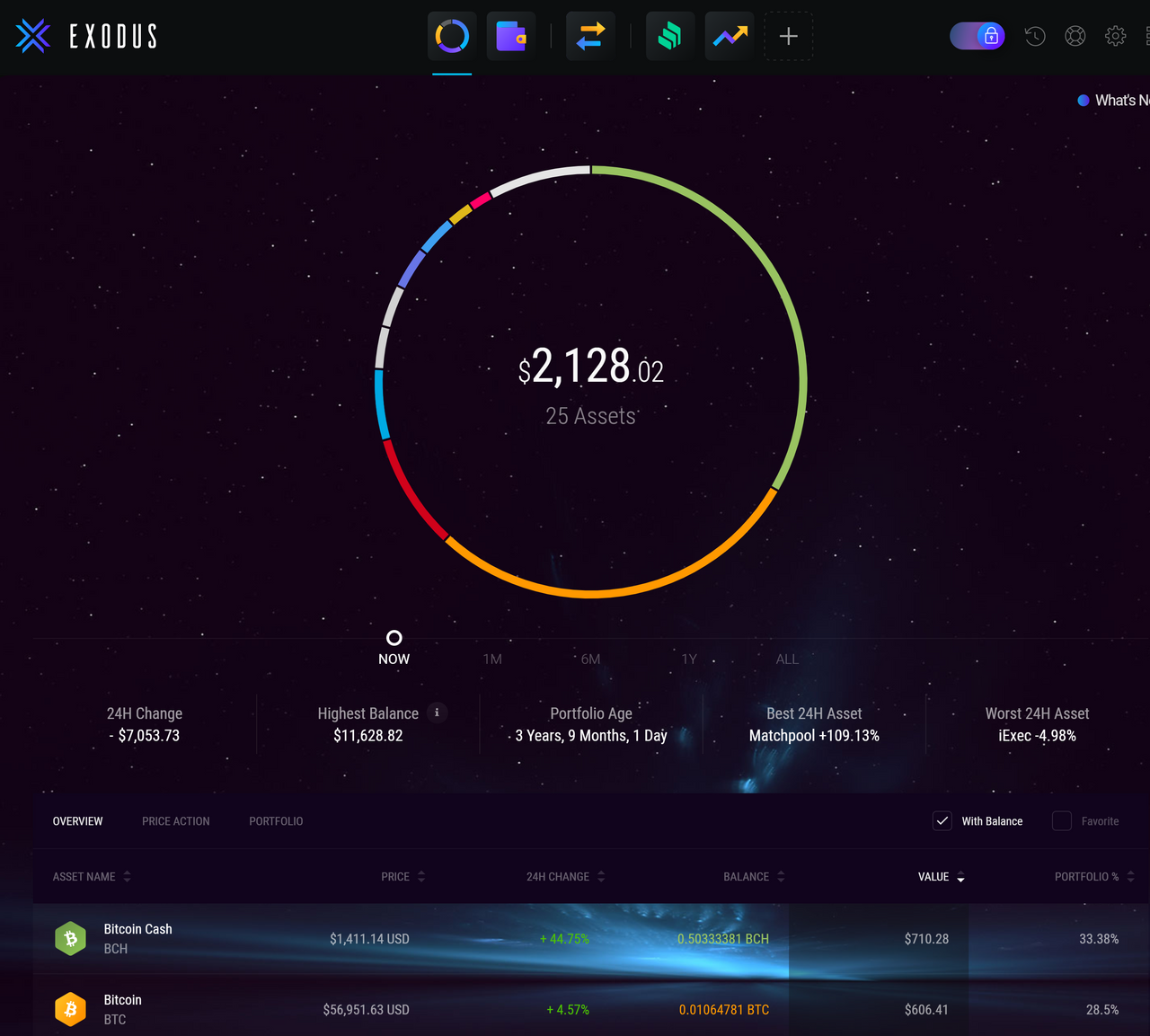The height and width of the screenshot is (1036, 1150).
Task: Open the Compound Finance app icon
Action: click(x=669, y=37)
